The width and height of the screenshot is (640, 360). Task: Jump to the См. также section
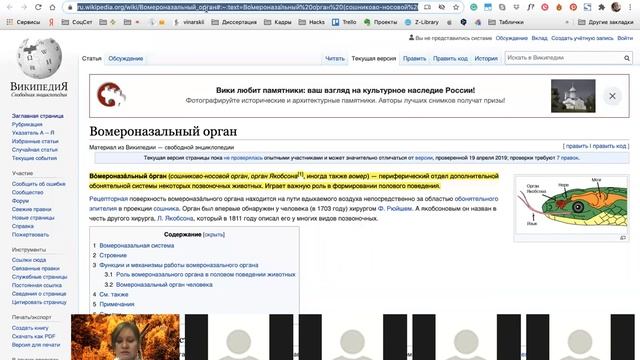point(114,294)
